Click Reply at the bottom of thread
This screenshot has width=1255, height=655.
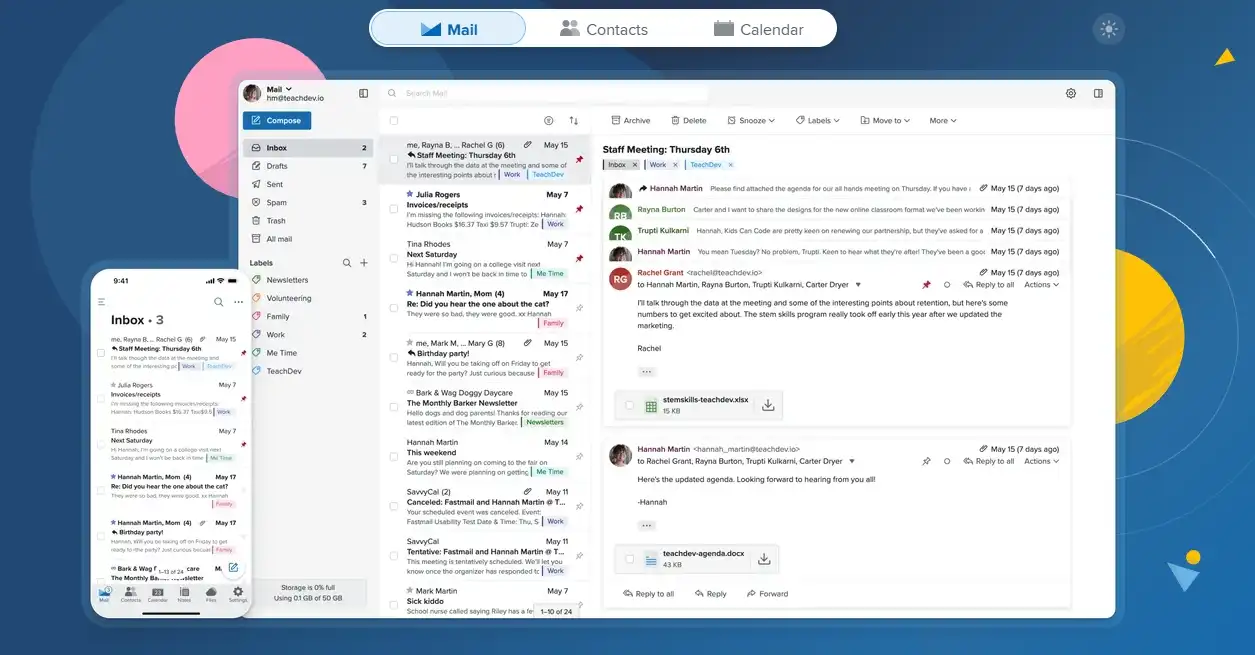click(710, 594)
